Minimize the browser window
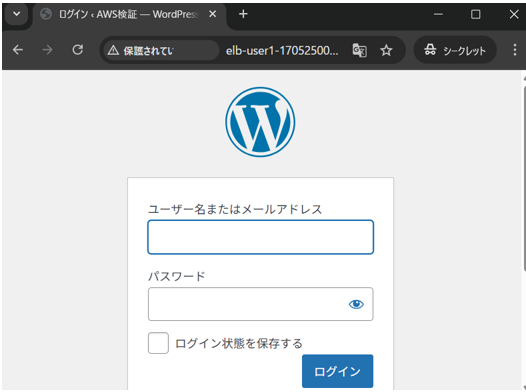Viewport: 526px width, 392px height. 438,14
